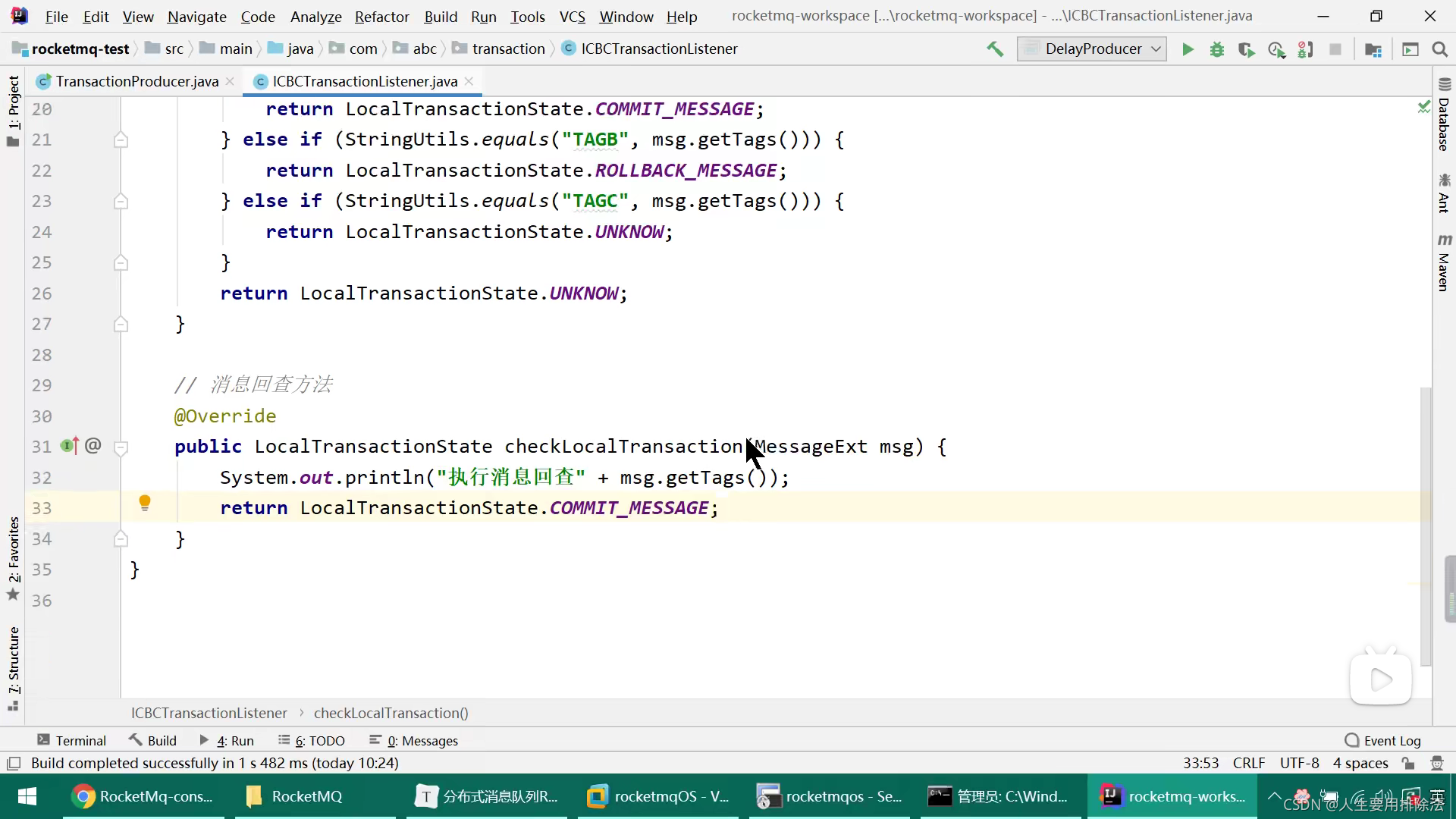Click the inspector icon in the status bar
Screen dimensions: 1456x819
(x=1436, y=764)
